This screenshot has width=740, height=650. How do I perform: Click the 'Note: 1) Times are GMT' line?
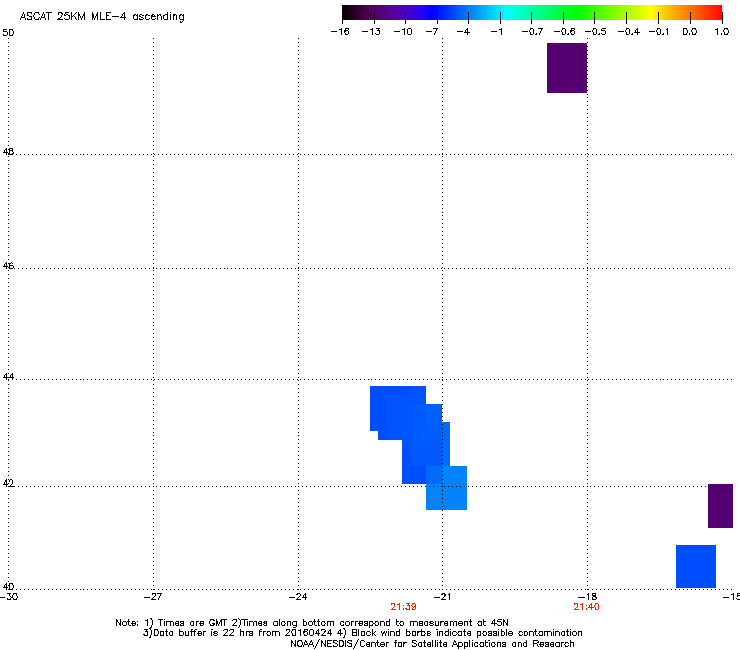[312, 623]
